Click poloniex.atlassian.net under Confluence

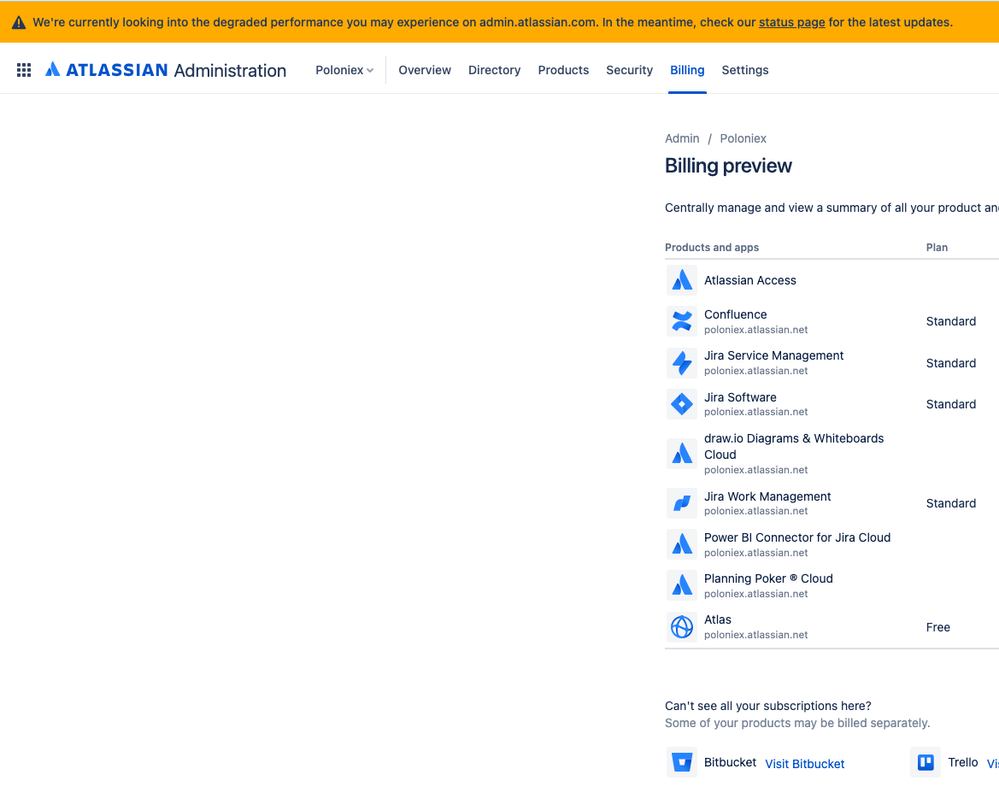[x=756, y=330]
